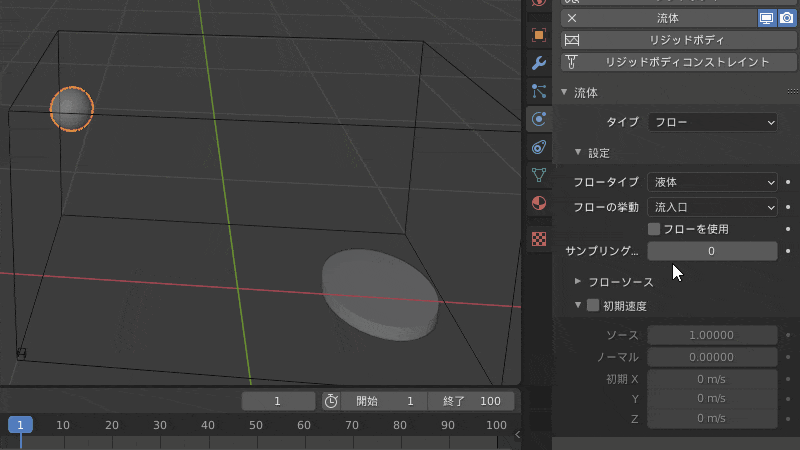Click the Z initial velocity field
This screenshot has width=800, height=450.
coord(712,418)
